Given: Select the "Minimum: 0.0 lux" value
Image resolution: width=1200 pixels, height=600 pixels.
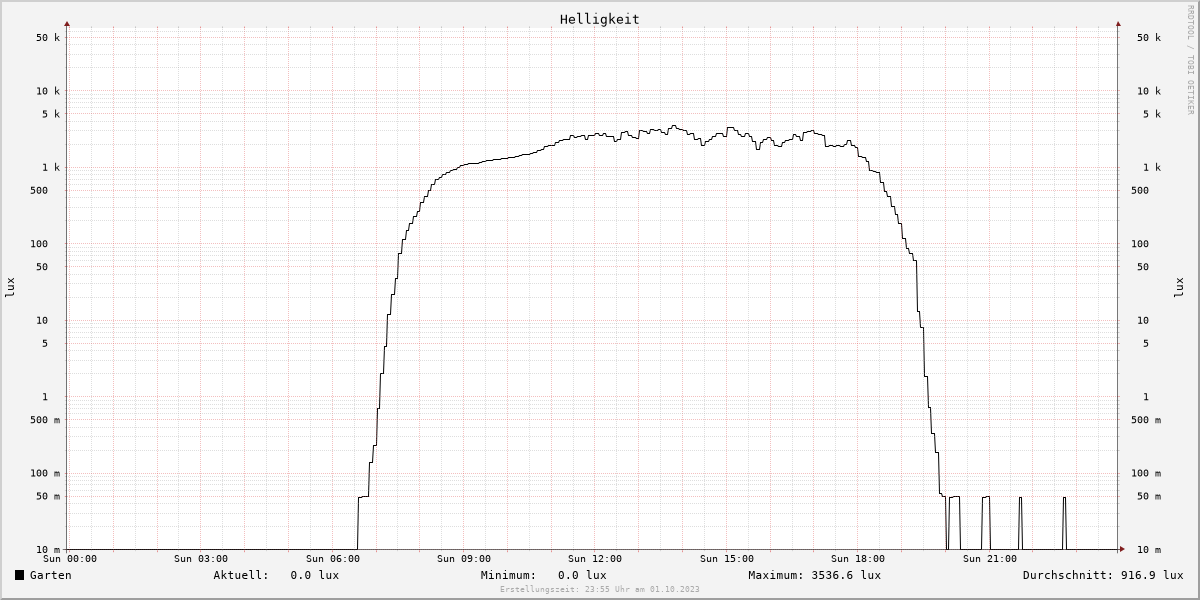Looking at the screenshot, I should click(x=543, y=575).
